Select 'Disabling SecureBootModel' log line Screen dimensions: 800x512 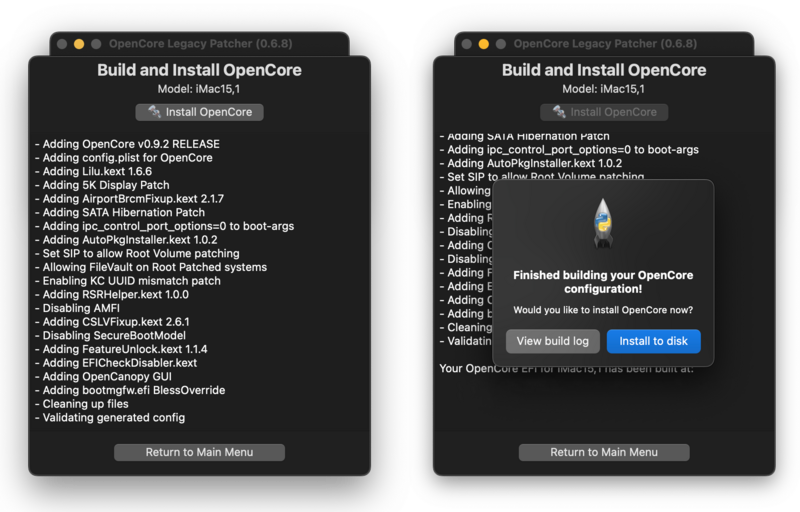(110, 336)
